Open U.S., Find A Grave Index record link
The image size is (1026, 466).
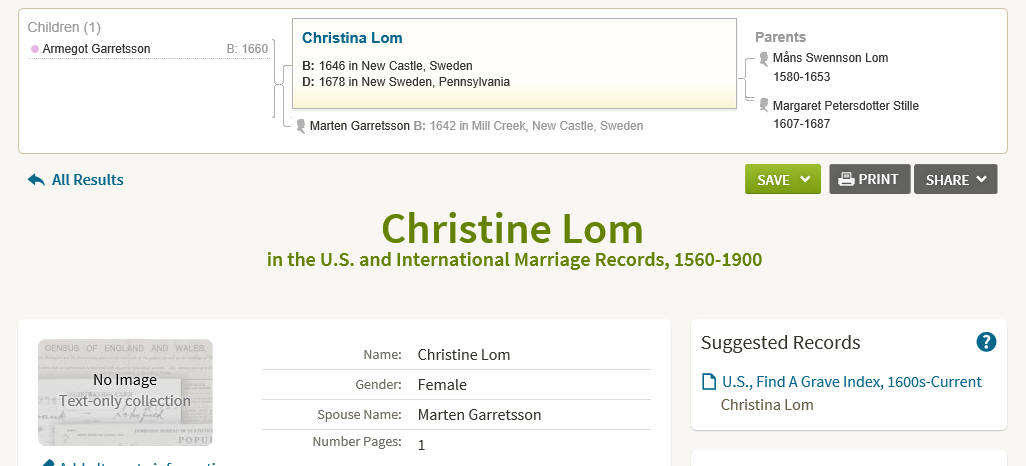pyautogui.click(x=851, y=382)
